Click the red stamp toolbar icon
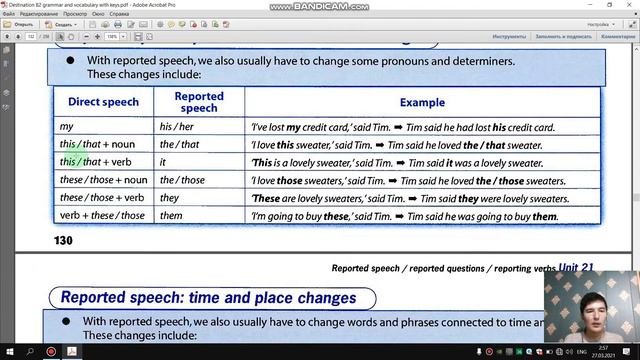 [226, 24]
